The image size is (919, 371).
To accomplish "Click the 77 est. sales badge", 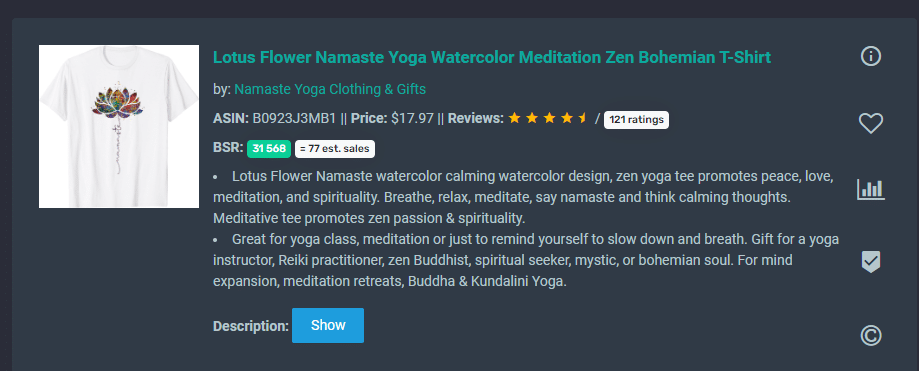I will click(335, 149).
